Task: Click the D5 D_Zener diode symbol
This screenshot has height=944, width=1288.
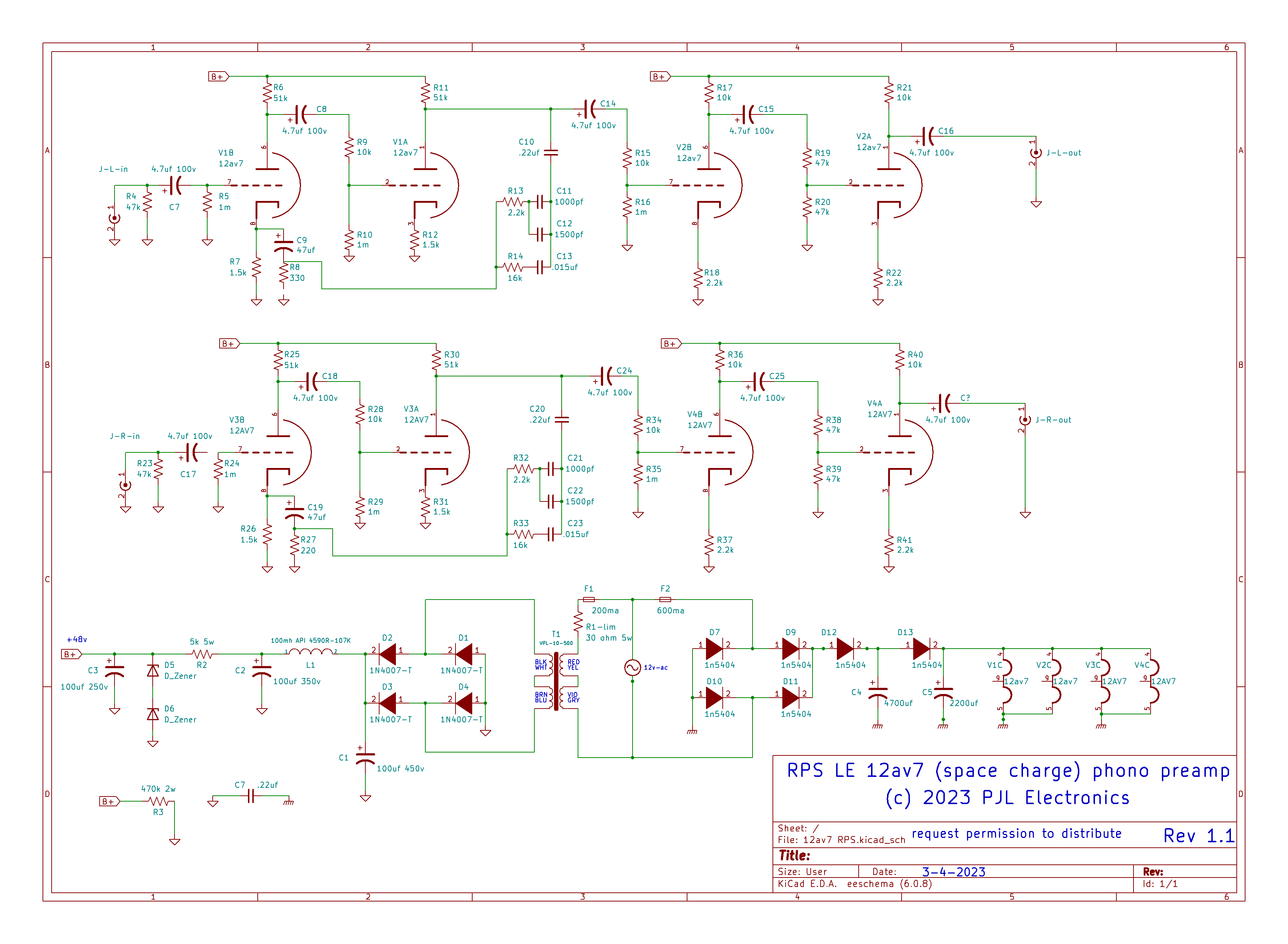Action: coord(153,671)
